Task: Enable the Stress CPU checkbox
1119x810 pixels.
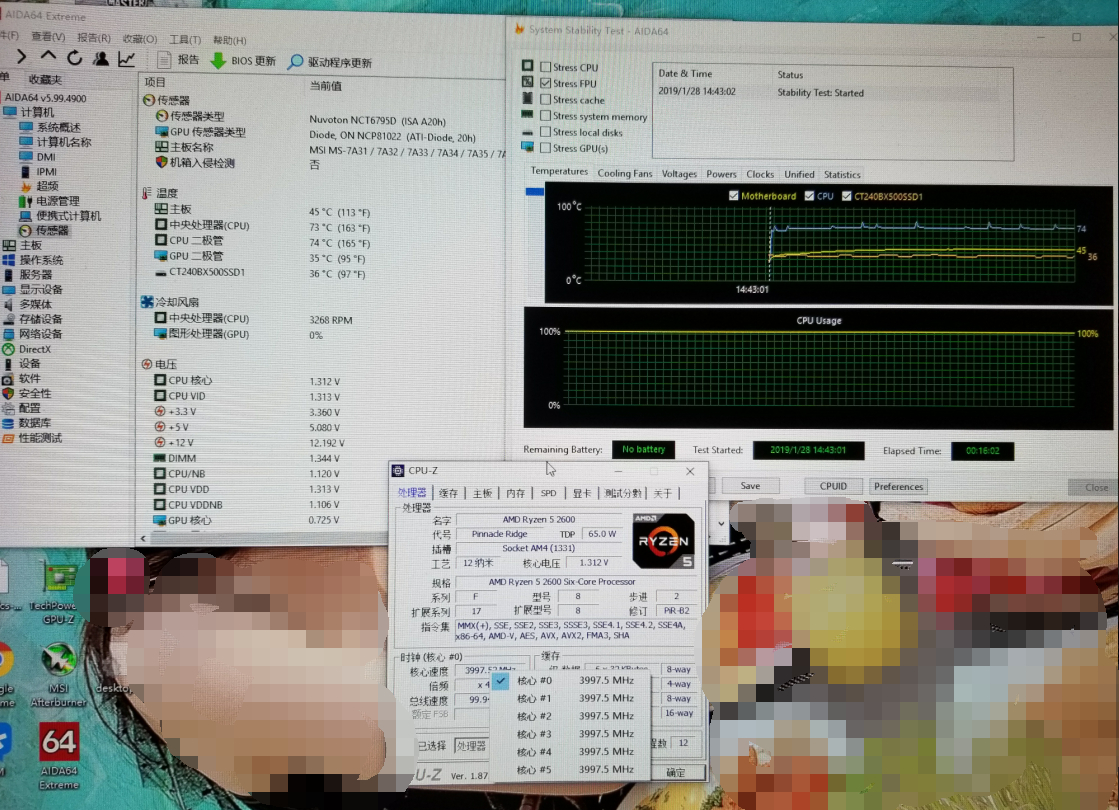Action: (x=545, y=66)
